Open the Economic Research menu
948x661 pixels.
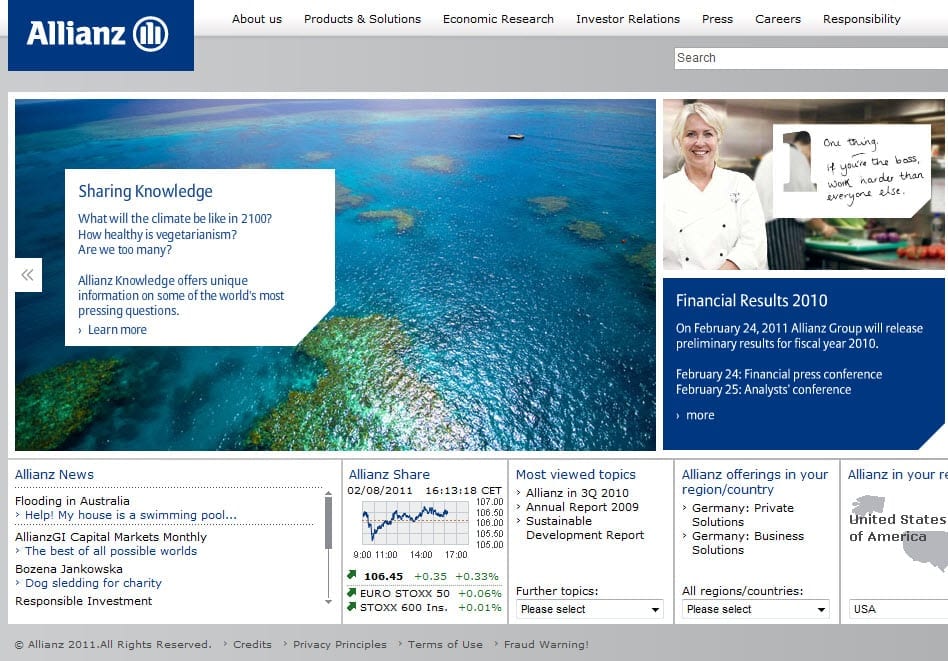coord(498,19)
